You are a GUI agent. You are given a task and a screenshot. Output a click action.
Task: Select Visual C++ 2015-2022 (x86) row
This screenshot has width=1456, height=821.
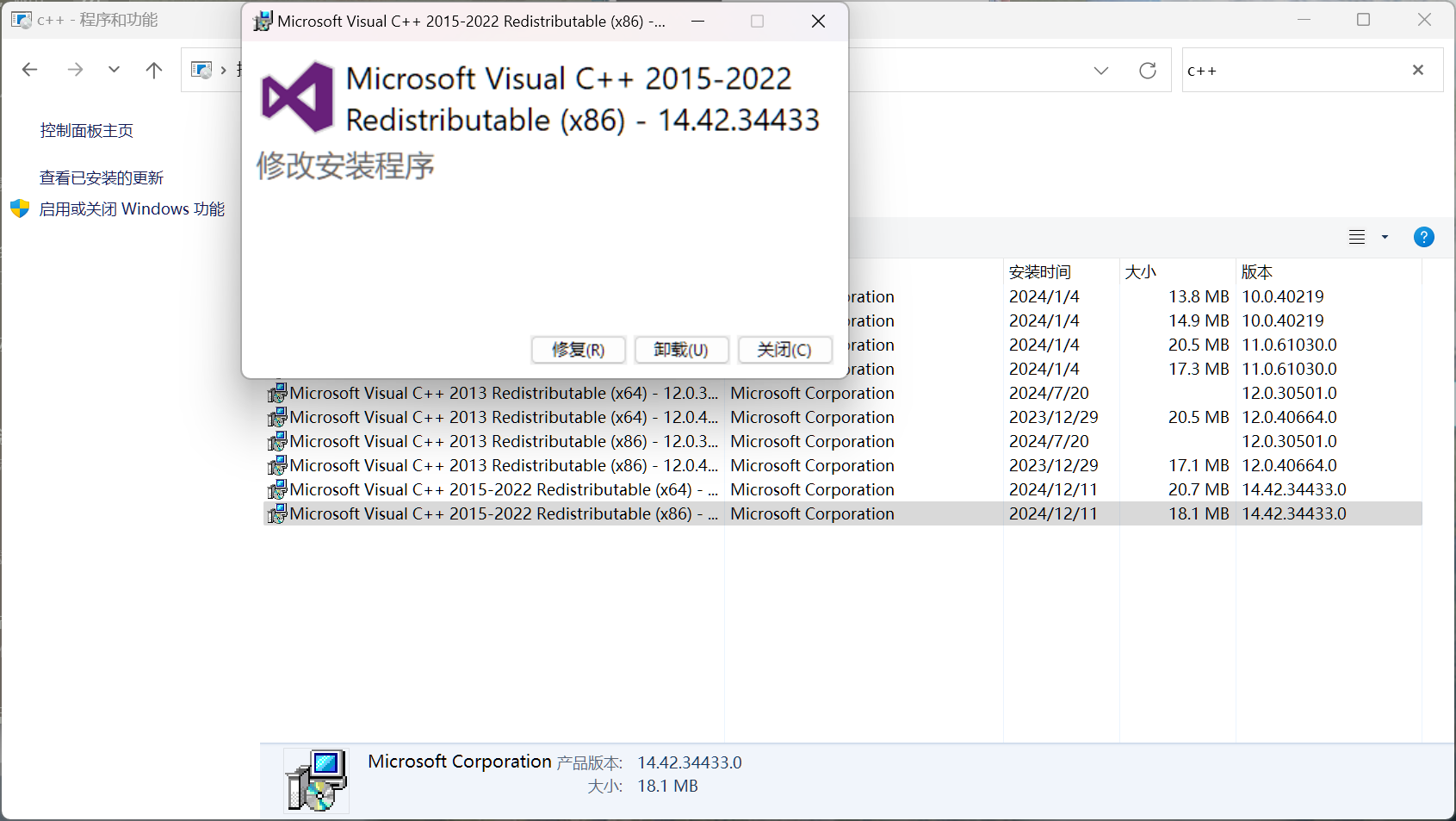(842, 513)
